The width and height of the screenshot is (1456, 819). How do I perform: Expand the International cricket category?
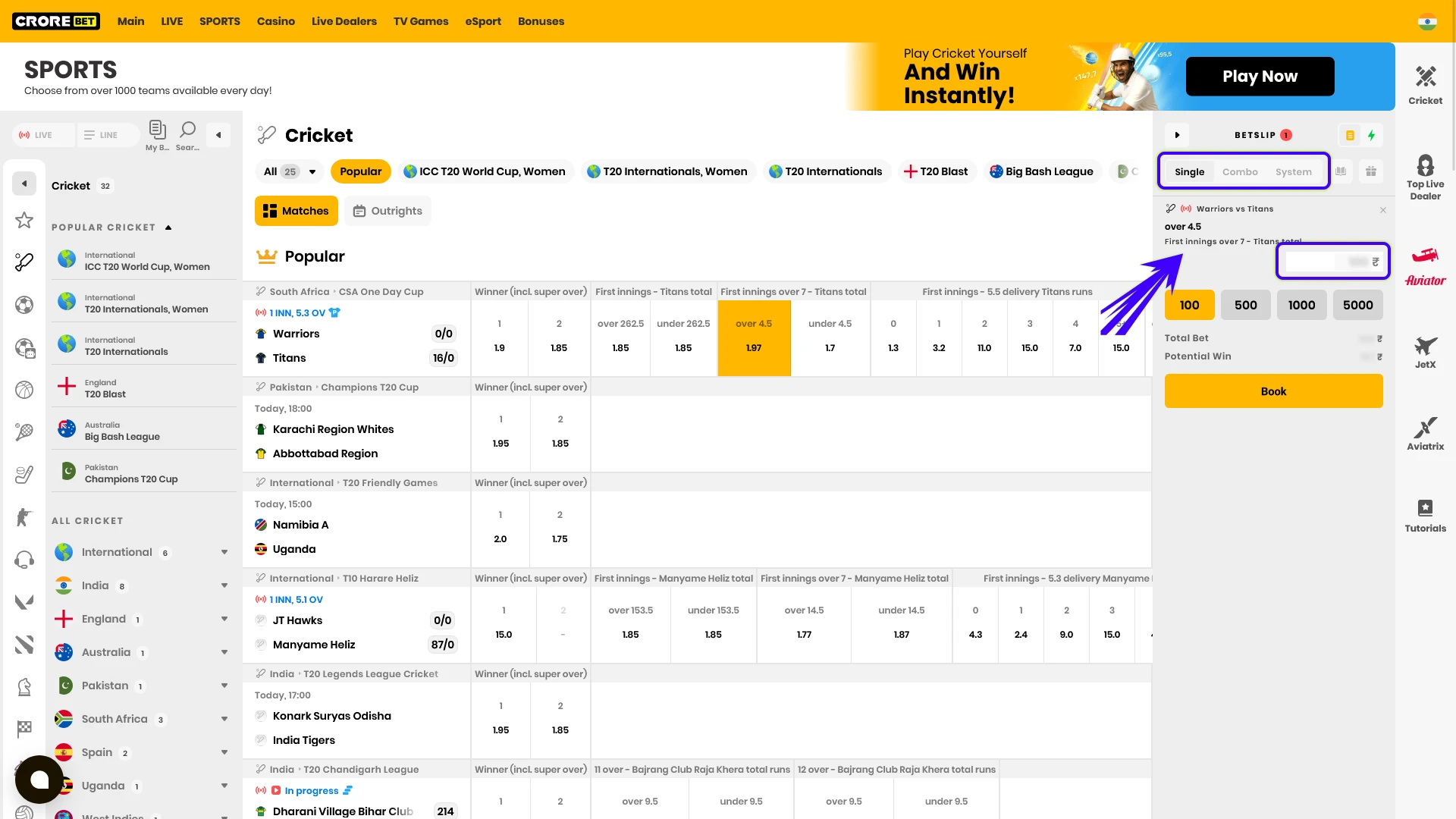[x=224, y=552]
